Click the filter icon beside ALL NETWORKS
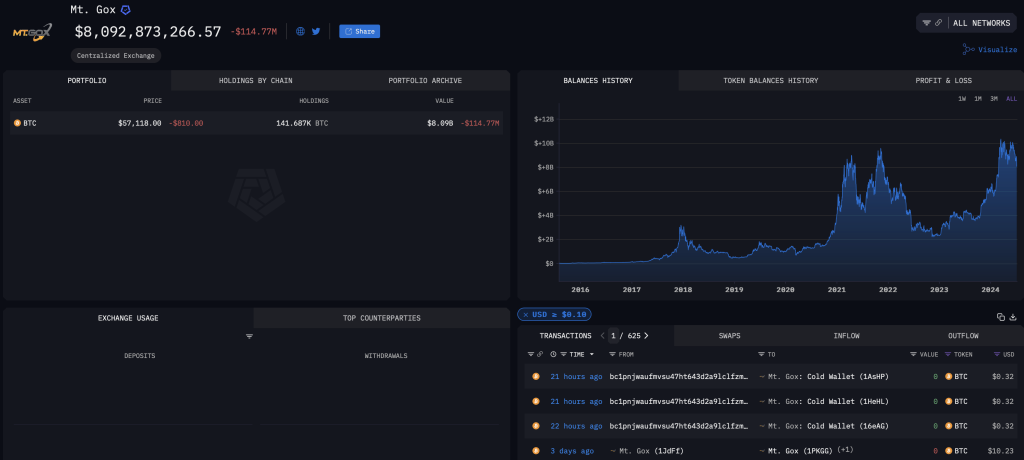The width and height of the screenshot is (1024, 460). pyautogui.click(x=926, y=23)
